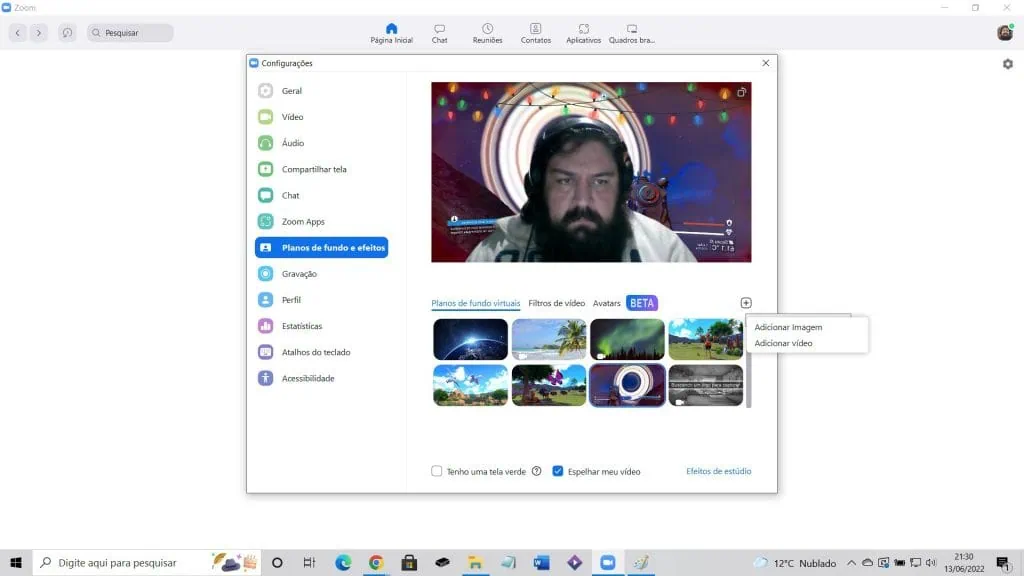
Task: Open the Acessibilidade settings section
Action: (309, 378)
